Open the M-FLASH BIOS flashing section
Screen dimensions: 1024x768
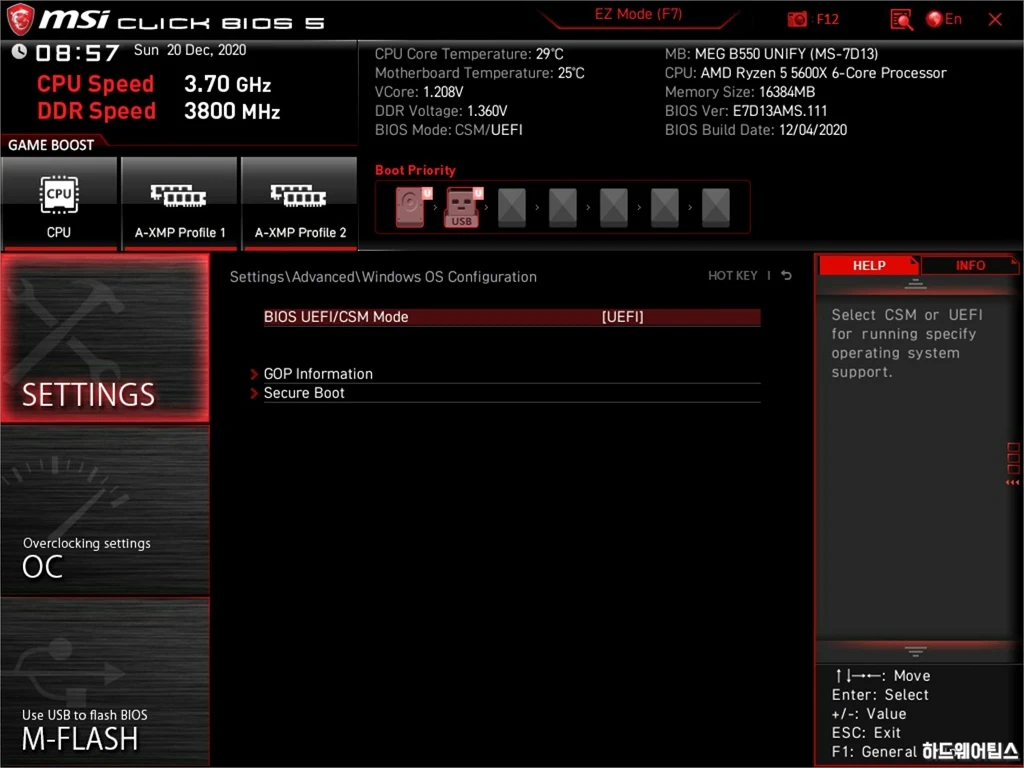coord(105,682)
